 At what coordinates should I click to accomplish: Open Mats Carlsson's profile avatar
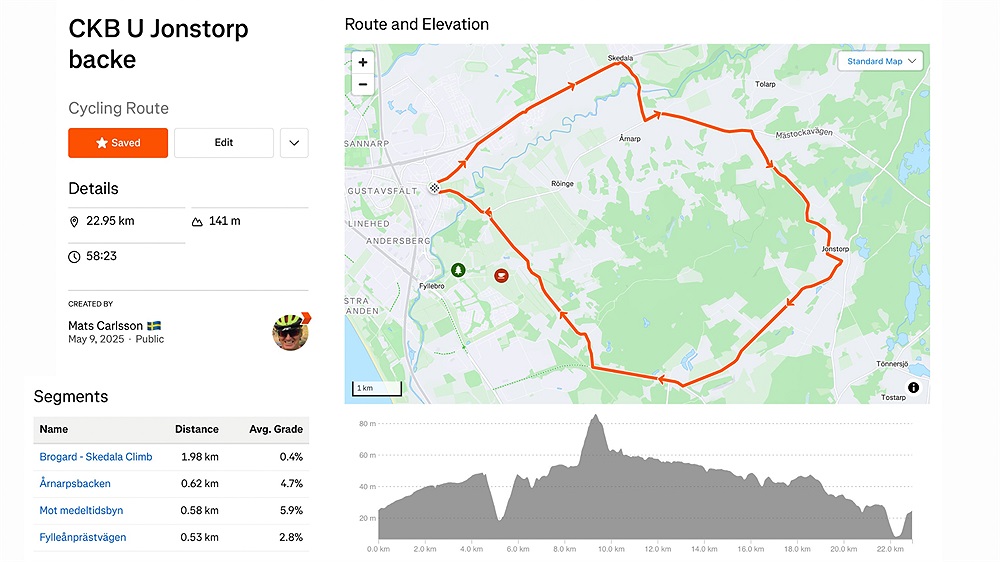click(291, 331)
